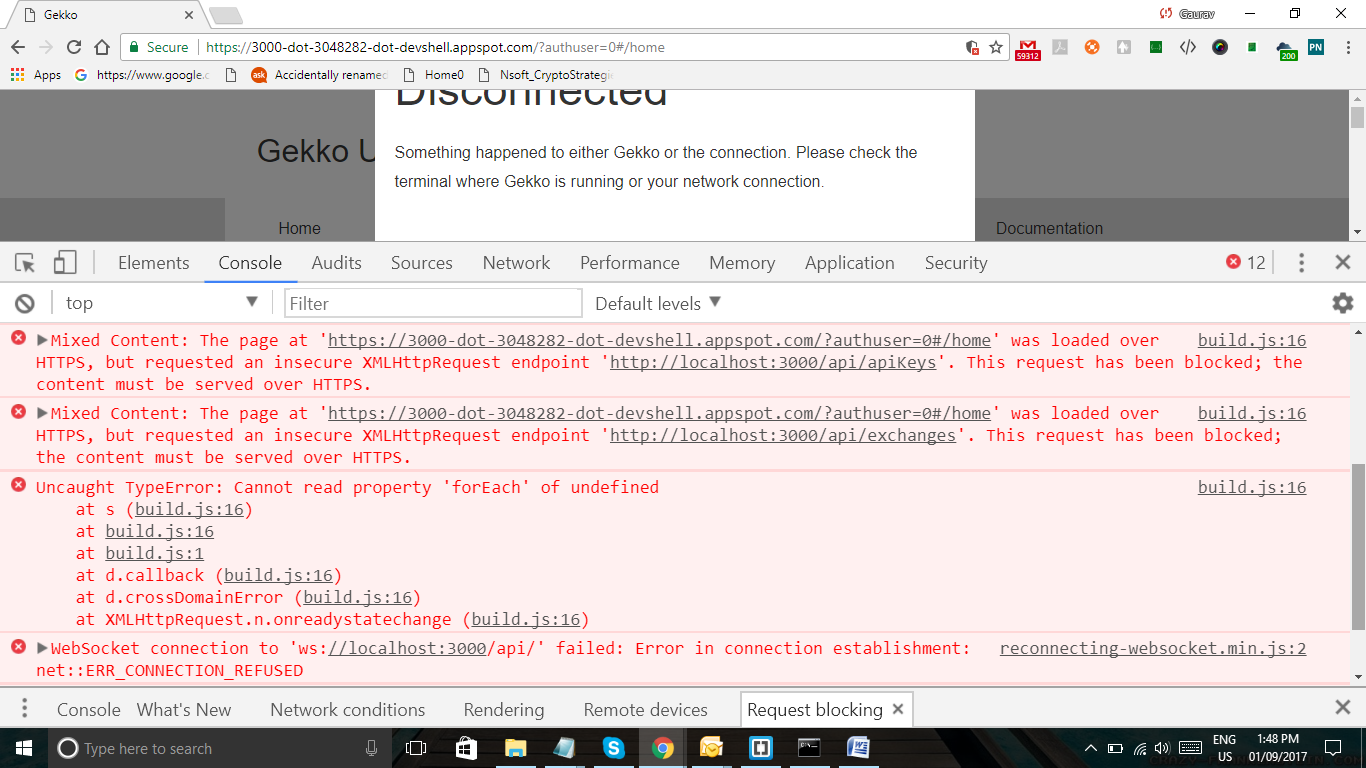
Task: Select the Console tab
Action: click(x=250, y=263)
